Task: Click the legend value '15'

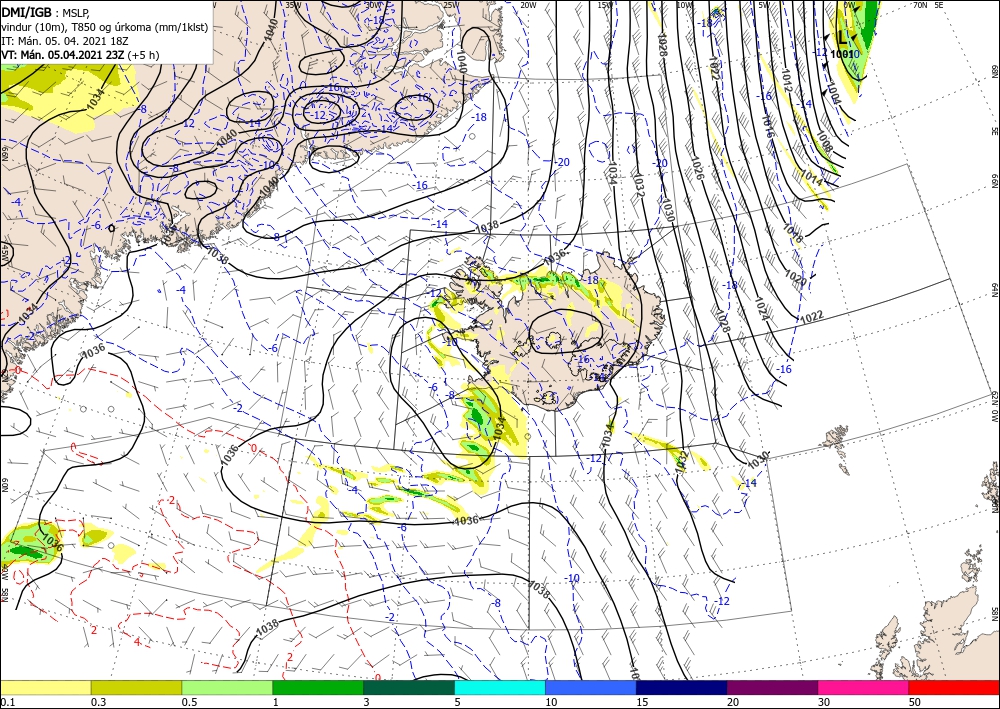Action: pyautogui.click(x=642, y=702)
